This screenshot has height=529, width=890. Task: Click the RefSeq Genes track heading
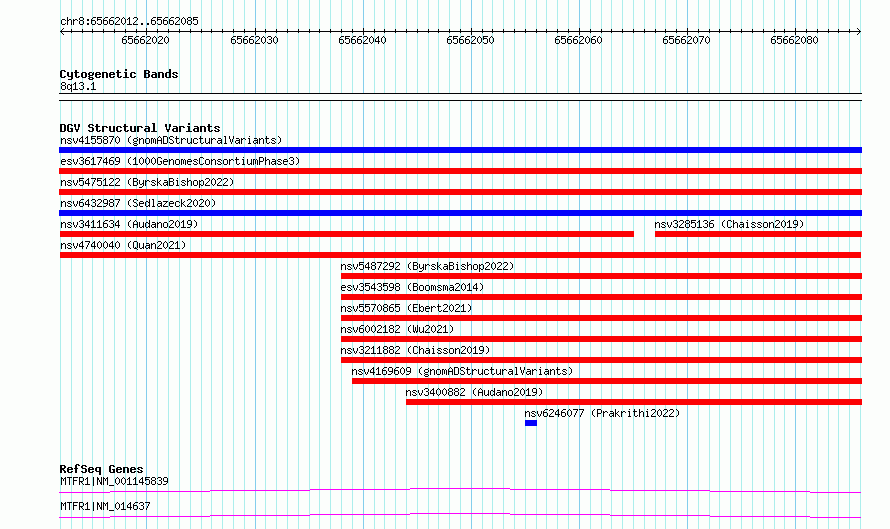point(101,469)
